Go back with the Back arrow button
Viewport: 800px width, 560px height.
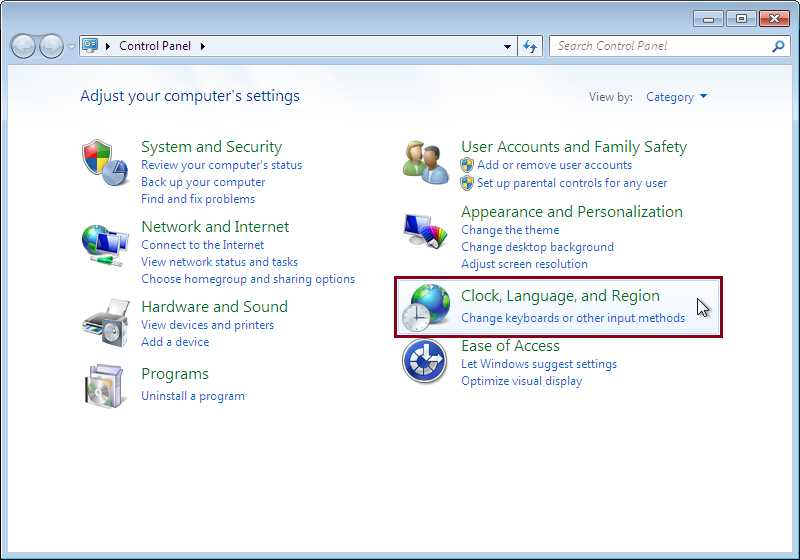pyautogui.click(x=23, y=46)
